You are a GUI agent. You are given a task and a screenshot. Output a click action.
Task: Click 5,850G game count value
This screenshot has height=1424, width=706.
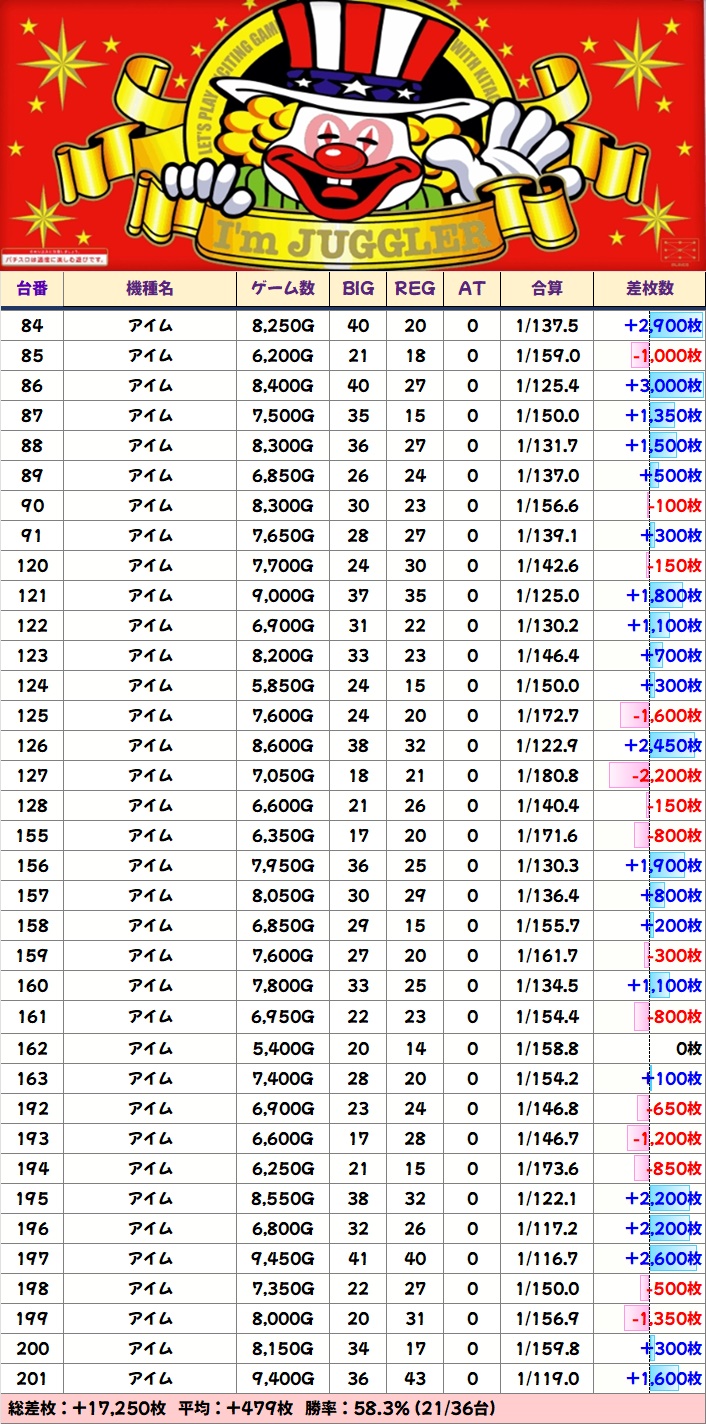284,686
